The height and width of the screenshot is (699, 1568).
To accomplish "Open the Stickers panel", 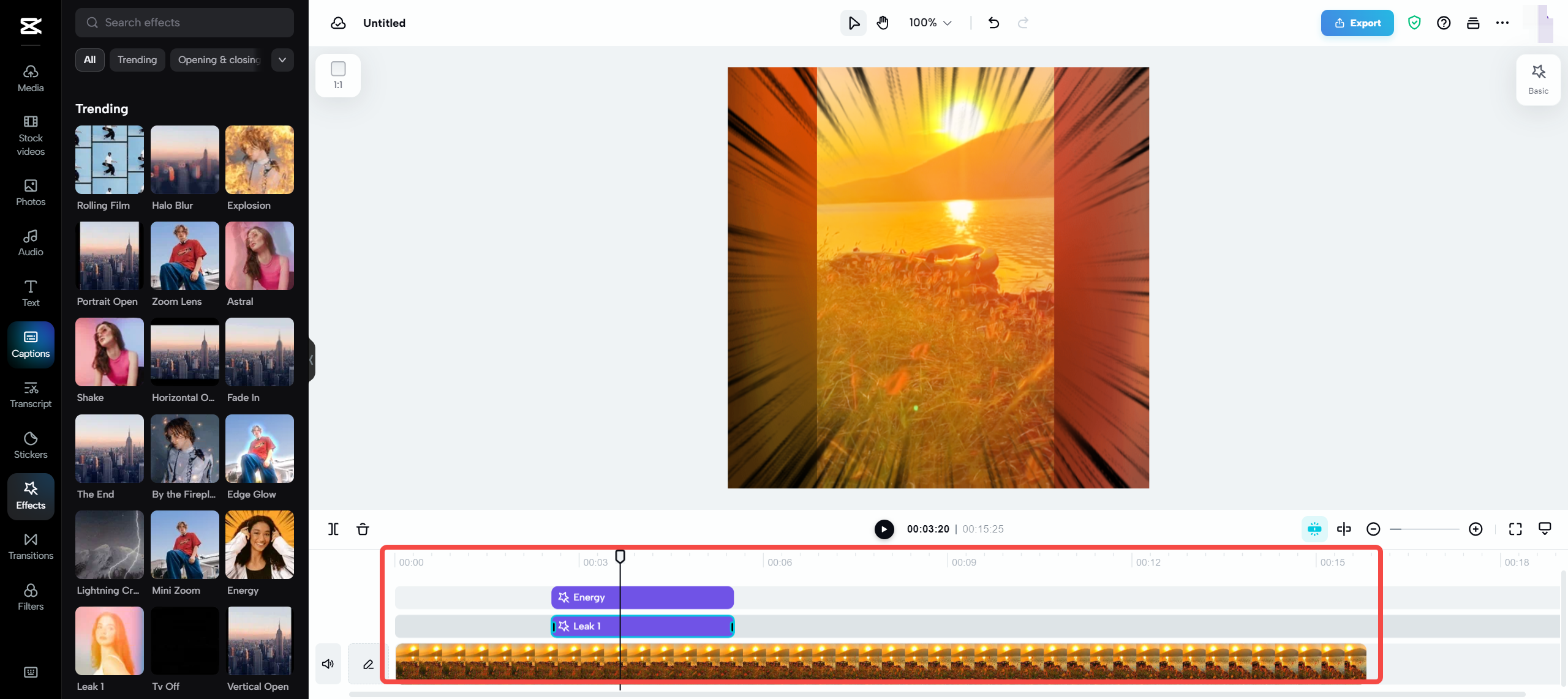I will click(31, 445).
